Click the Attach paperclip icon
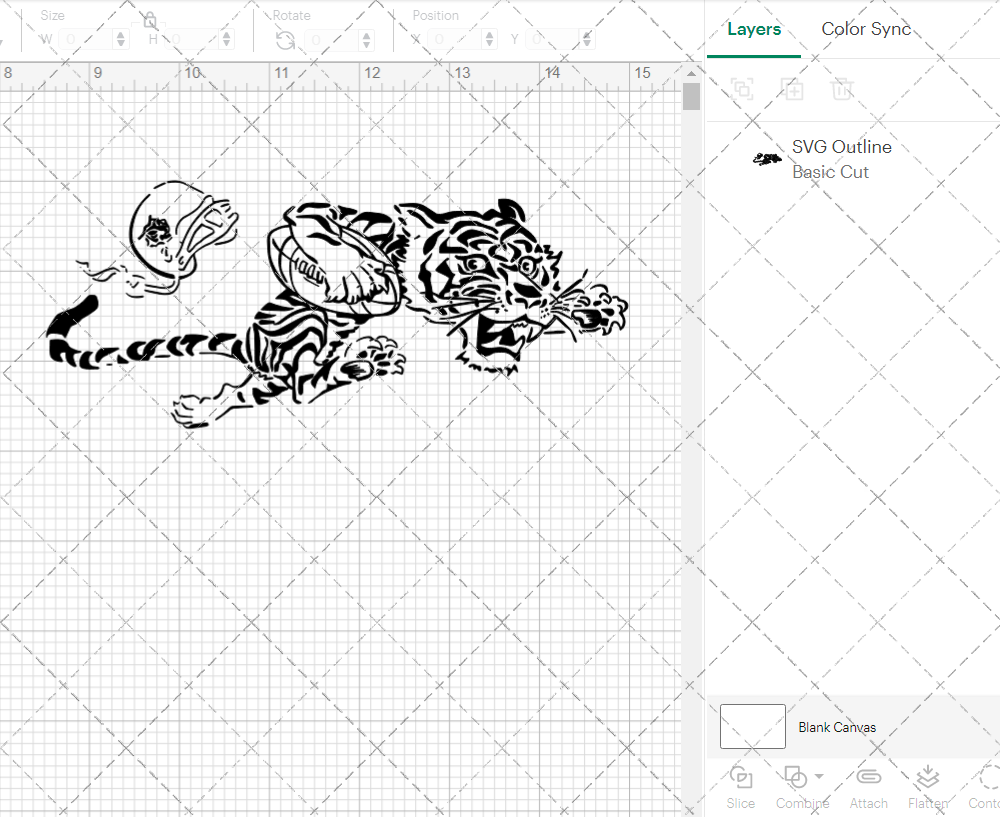Screen dimensions: 1000x817 (868, 777)
